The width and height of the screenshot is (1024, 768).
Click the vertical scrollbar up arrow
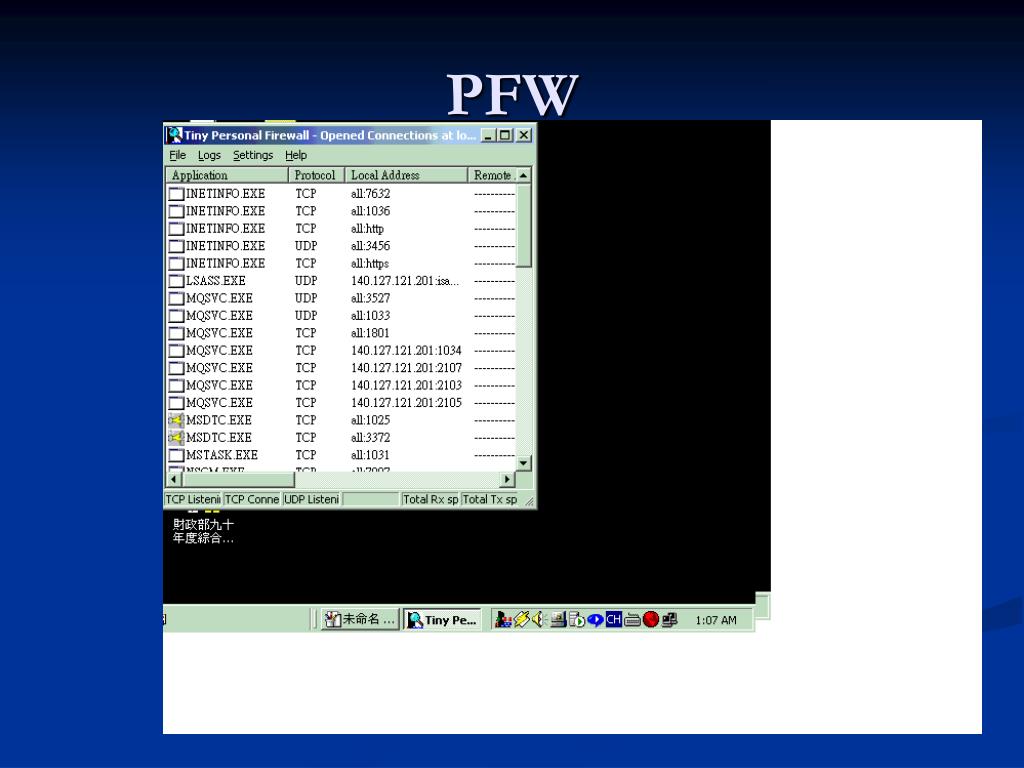[x=524, y=176]
